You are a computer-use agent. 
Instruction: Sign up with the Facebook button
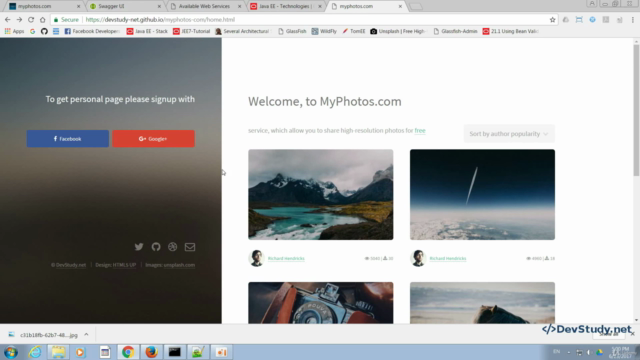(68, 139)
